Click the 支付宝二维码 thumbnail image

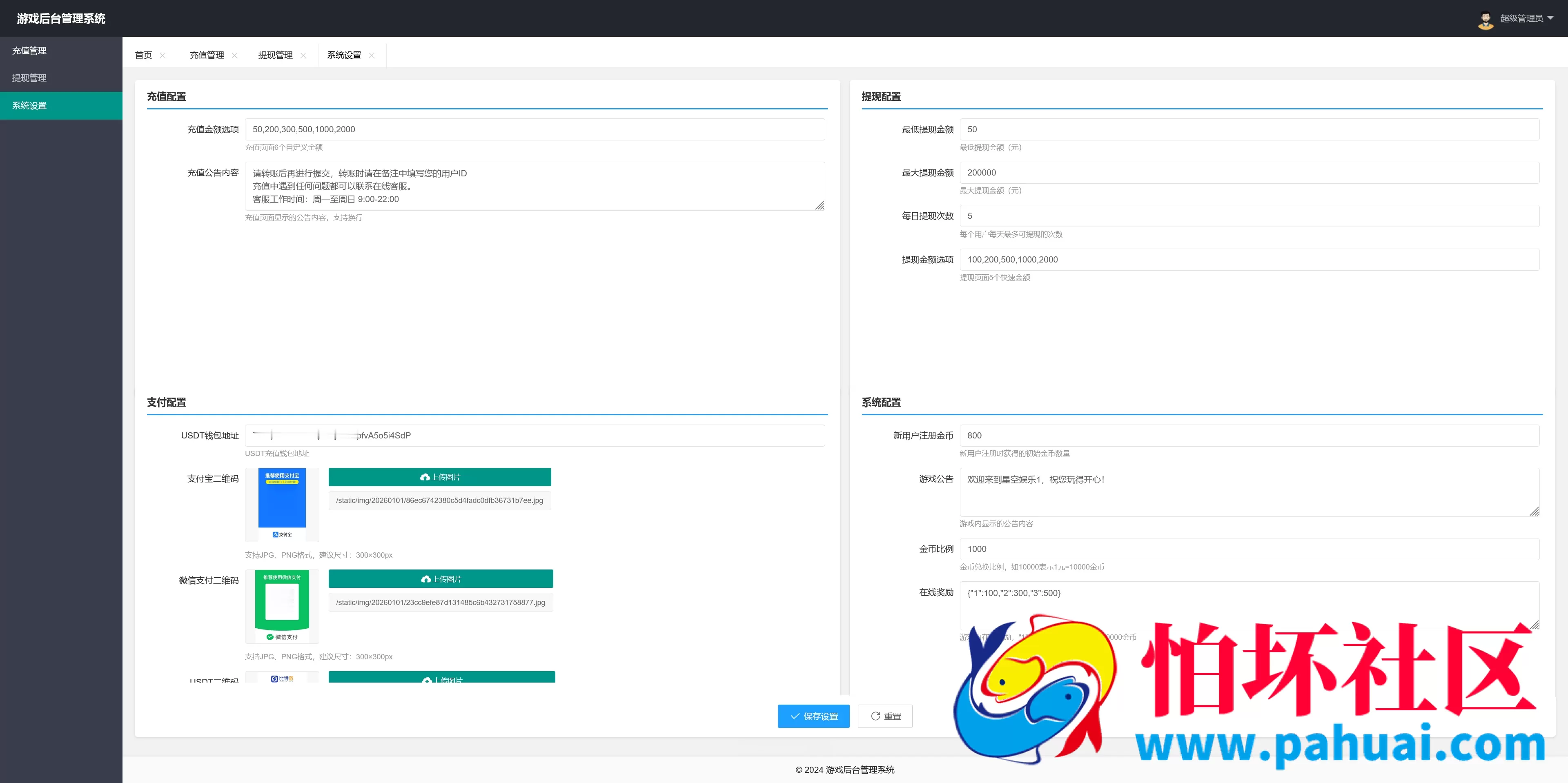point(282,504)
